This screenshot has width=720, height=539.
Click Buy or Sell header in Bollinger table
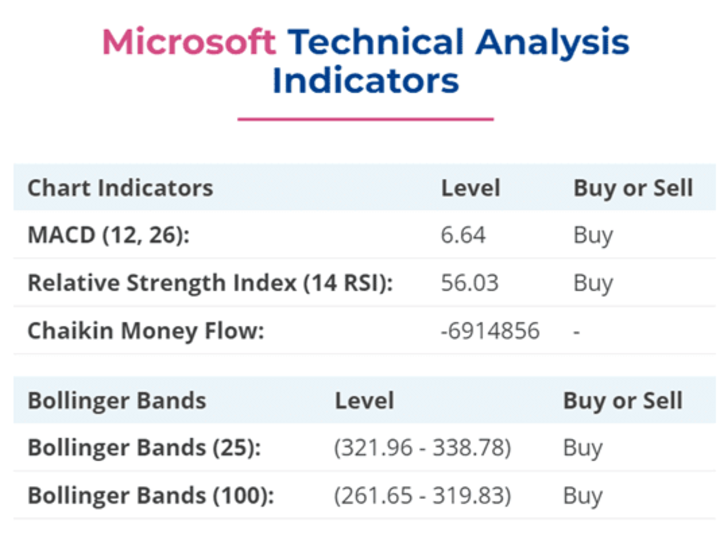(x=623, y=401)
